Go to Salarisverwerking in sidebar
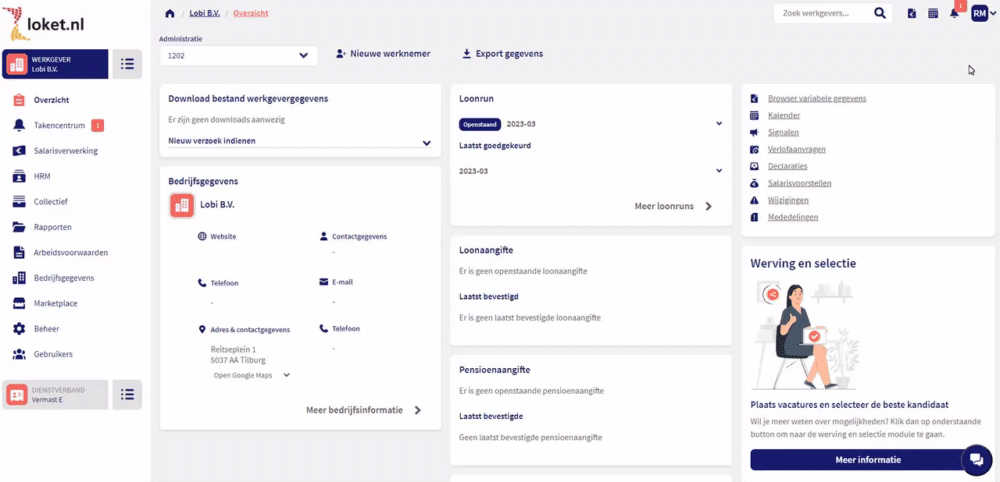Viewport: 1000px width, 482px height. [x=65, y=151]
